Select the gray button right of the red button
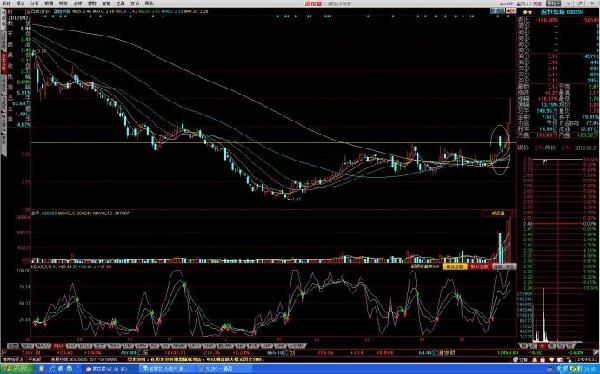 (504, 266)
